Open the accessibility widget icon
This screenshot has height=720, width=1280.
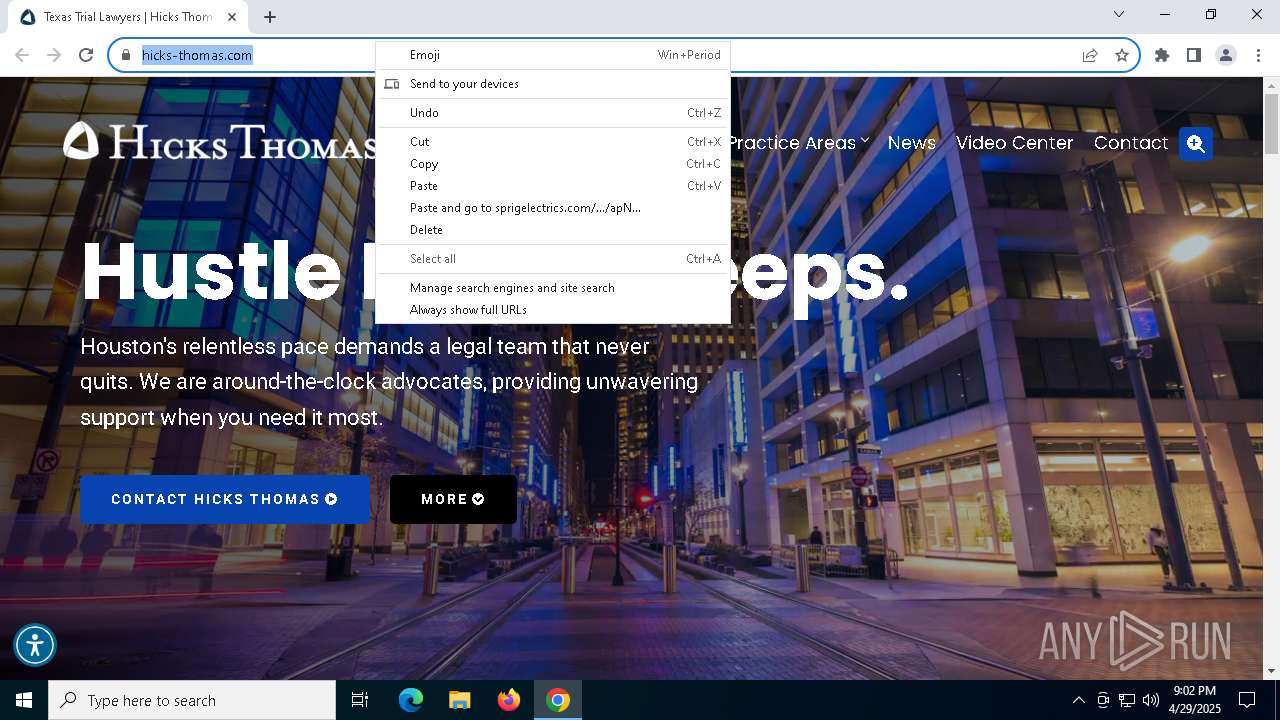coord(35,645)
